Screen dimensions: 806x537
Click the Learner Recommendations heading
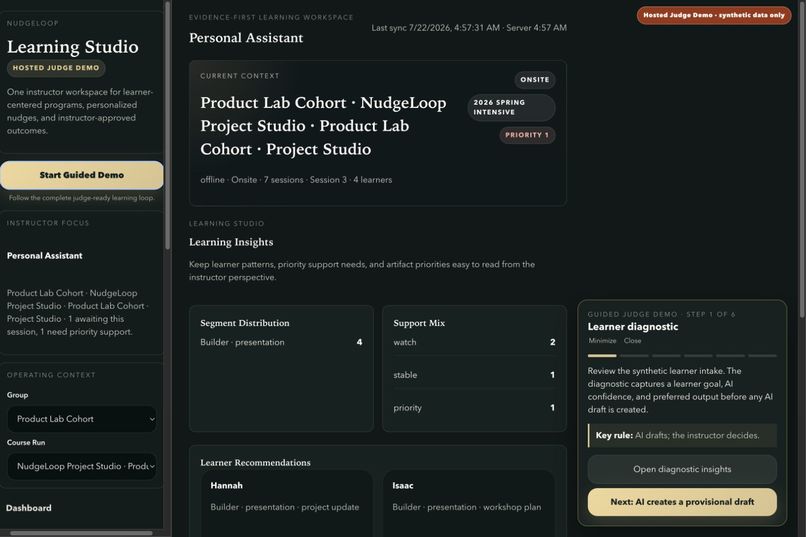click(x=255, y=462)
